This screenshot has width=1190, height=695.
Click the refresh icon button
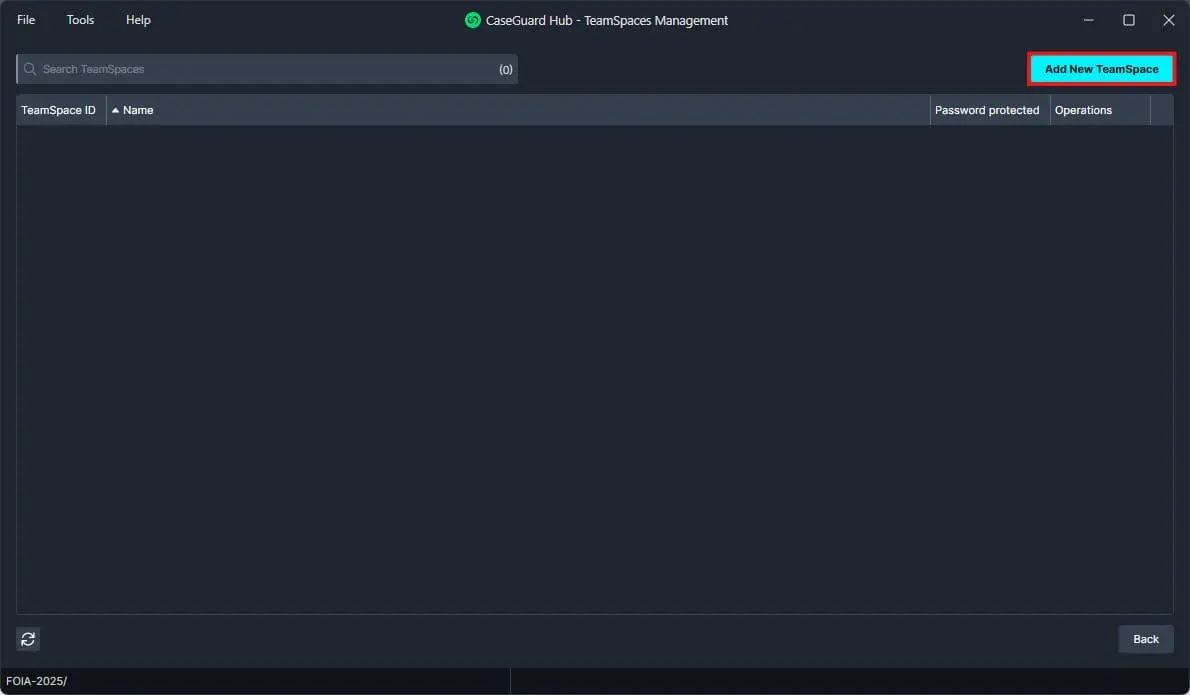click(28, 639)
